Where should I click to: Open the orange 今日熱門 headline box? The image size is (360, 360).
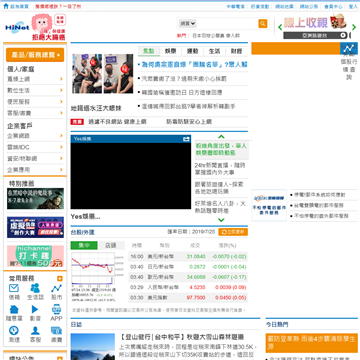pos(312,343)
